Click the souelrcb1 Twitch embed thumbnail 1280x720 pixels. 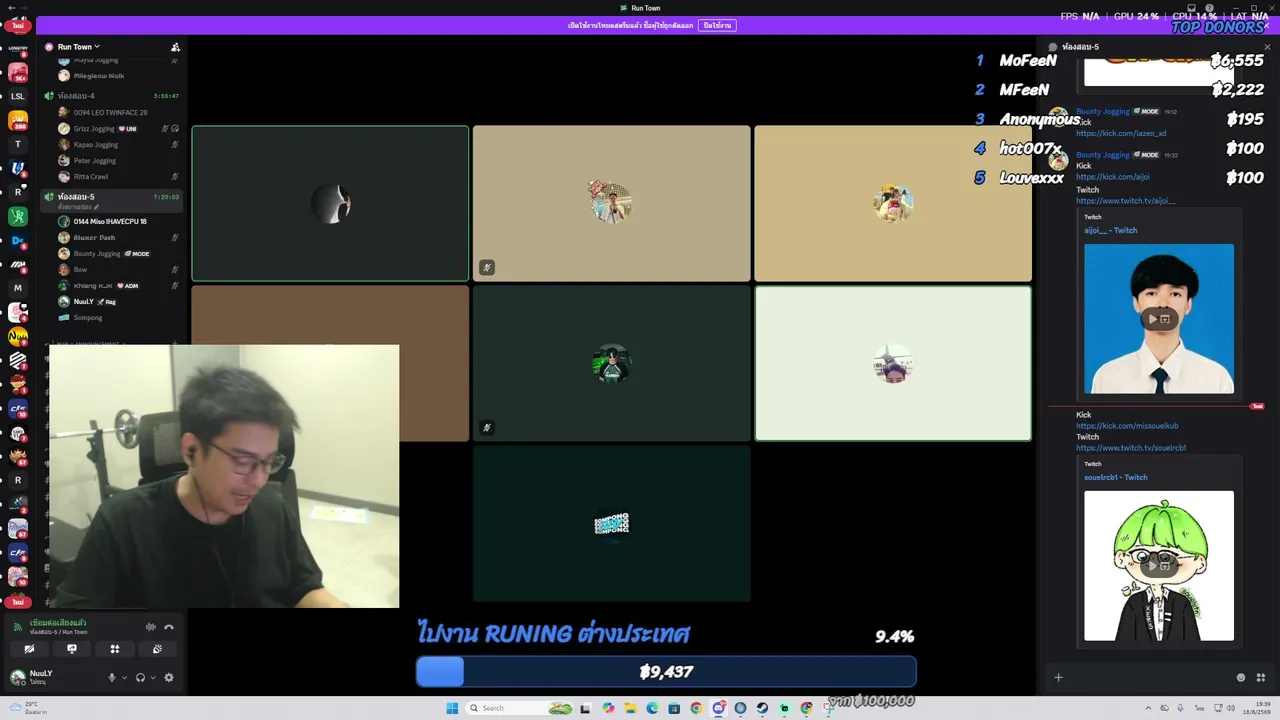tap(1159, 566)
